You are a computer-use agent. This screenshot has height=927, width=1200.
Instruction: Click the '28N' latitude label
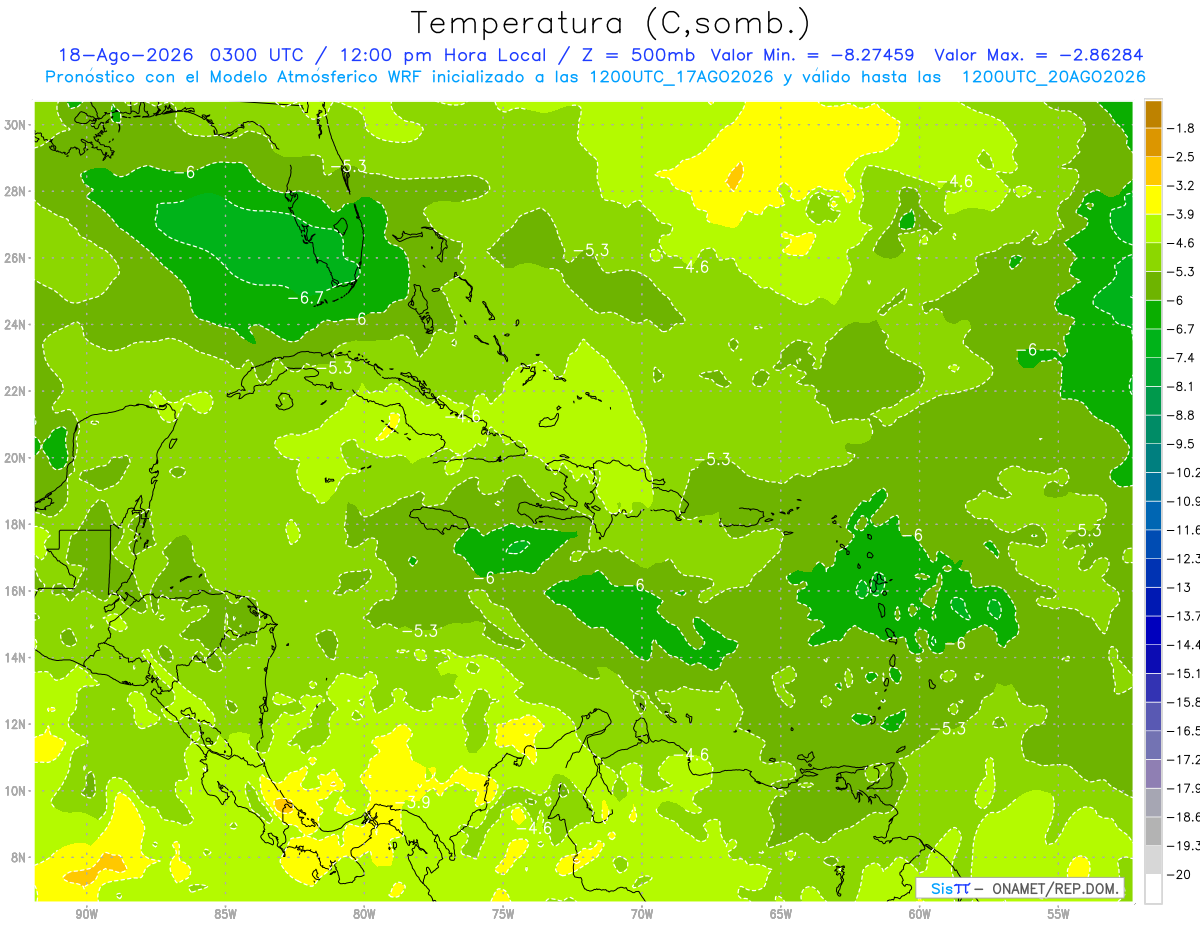coord(17,191)
